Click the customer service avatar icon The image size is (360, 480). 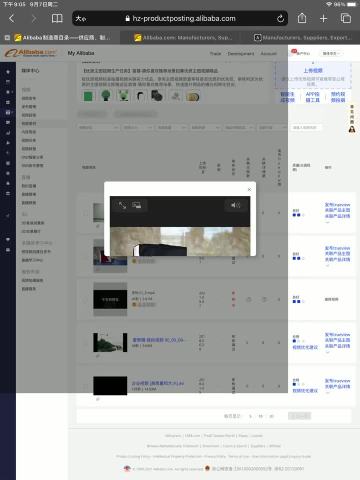(352, 129)
